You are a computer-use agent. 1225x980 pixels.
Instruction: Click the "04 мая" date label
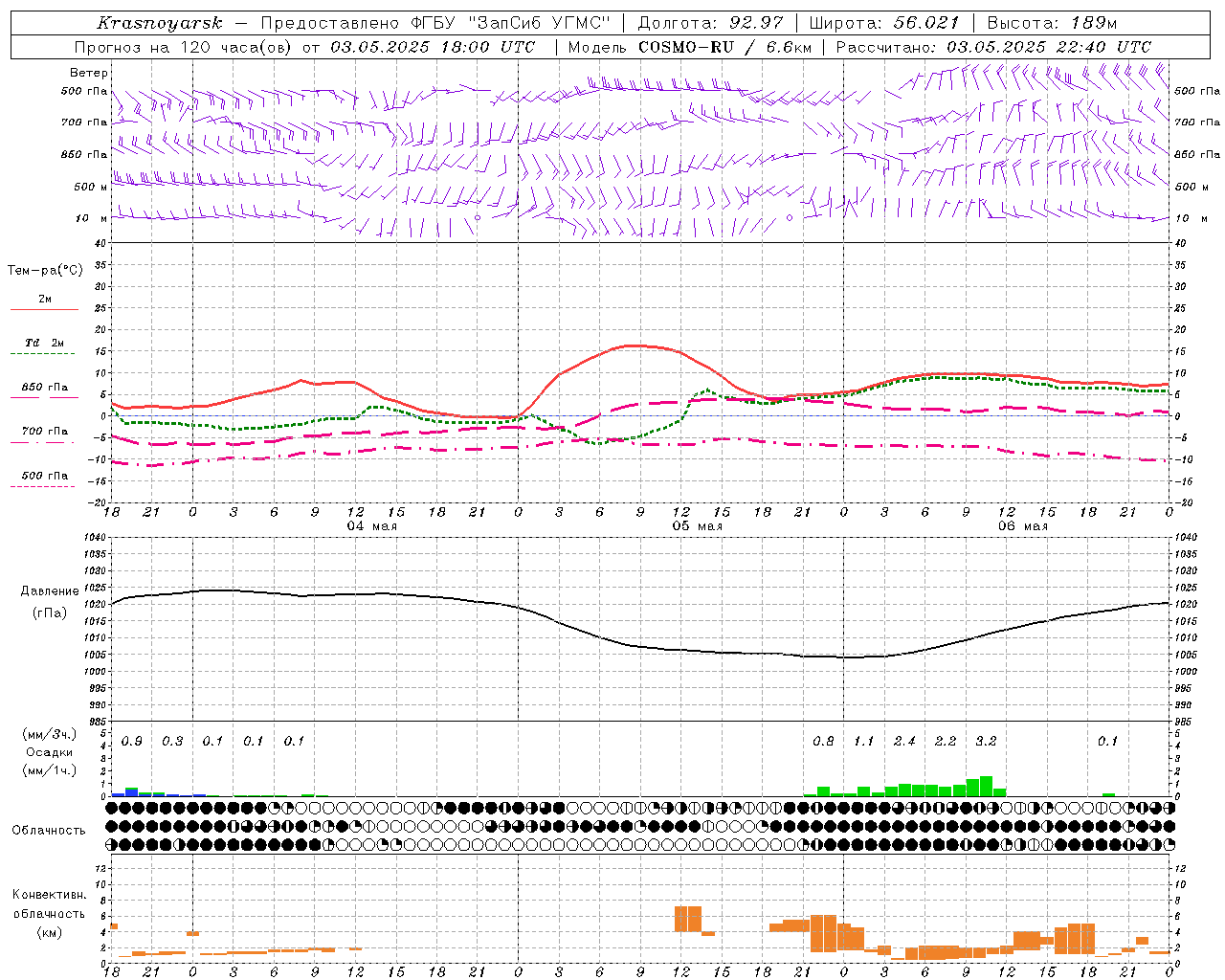[x=371, y=526]
